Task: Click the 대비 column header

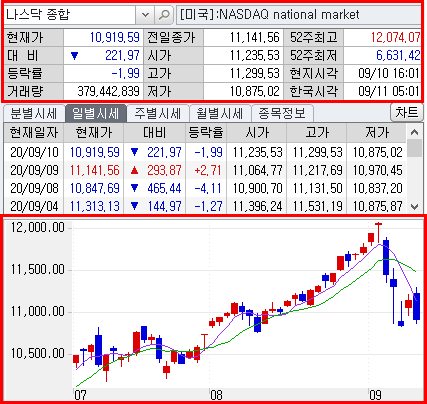Action: pos(155,133)
